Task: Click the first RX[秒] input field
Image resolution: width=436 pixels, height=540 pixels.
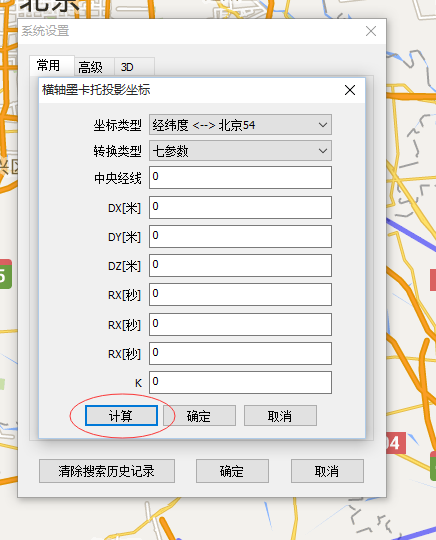Action: point(240,294)
